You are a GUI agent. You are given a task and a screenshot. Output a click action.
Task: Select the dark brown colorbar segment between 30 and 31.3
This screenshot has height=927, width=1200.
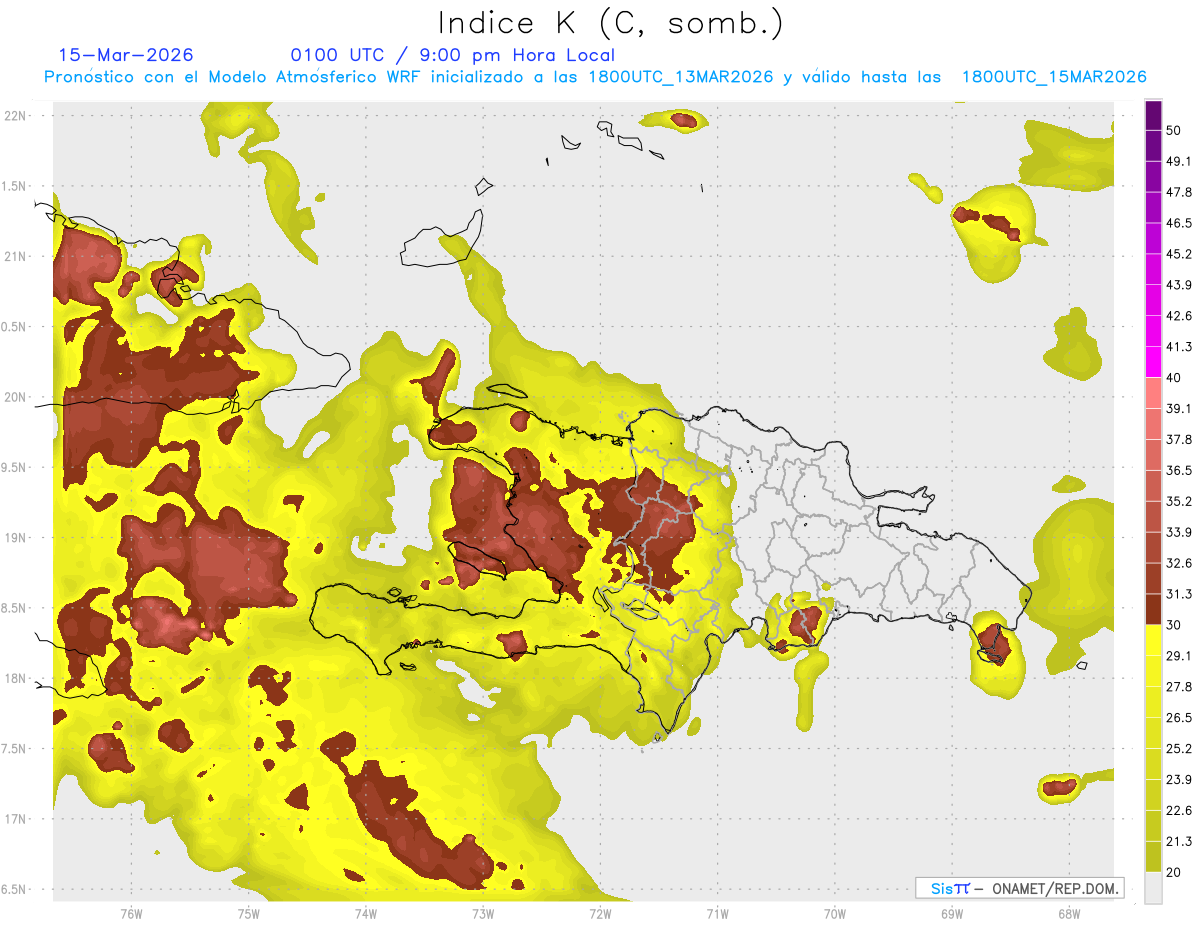1153,609
